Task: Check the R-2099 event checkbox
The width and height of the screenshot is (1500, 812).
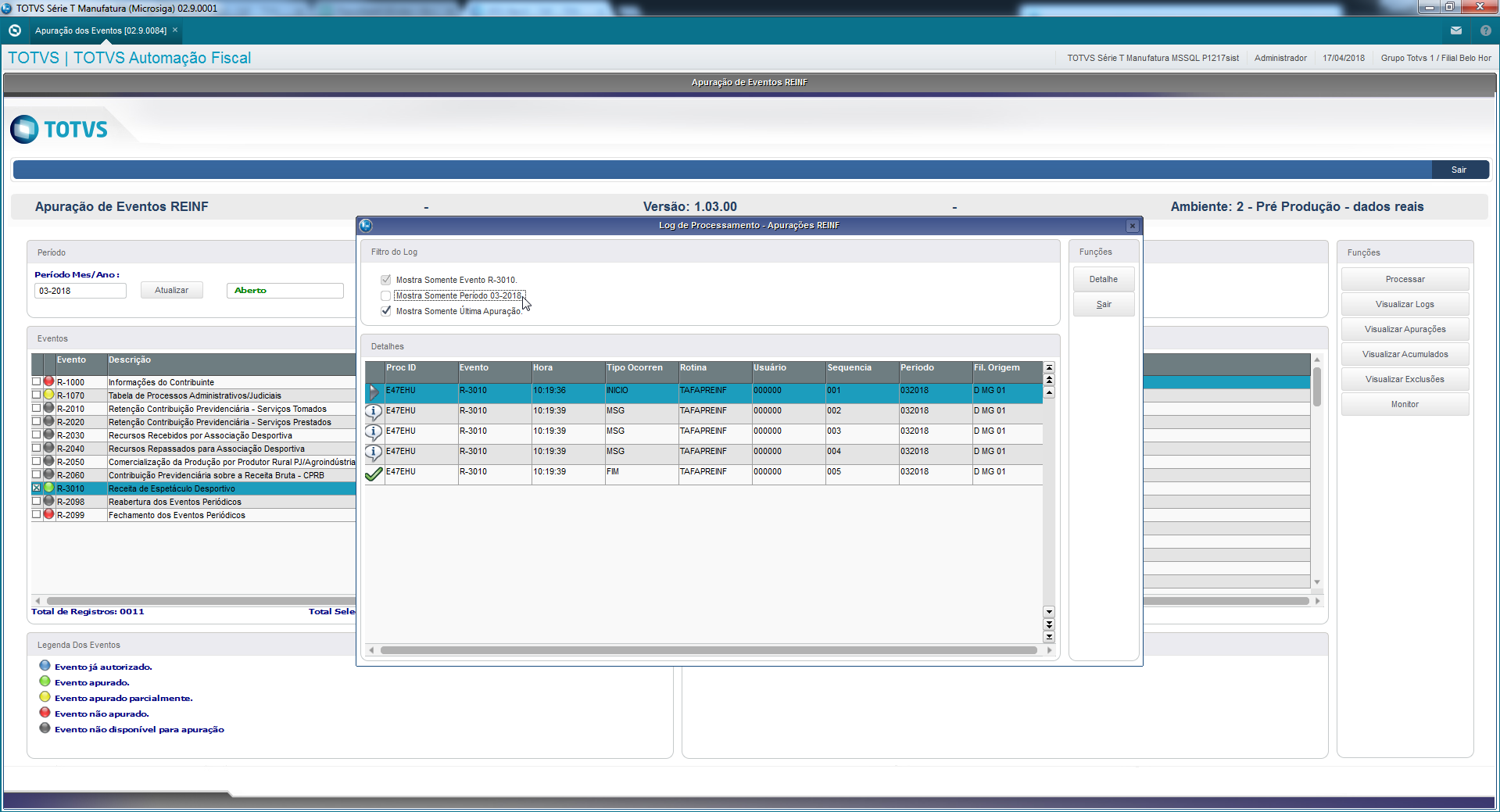Action: tap(36, 514)
